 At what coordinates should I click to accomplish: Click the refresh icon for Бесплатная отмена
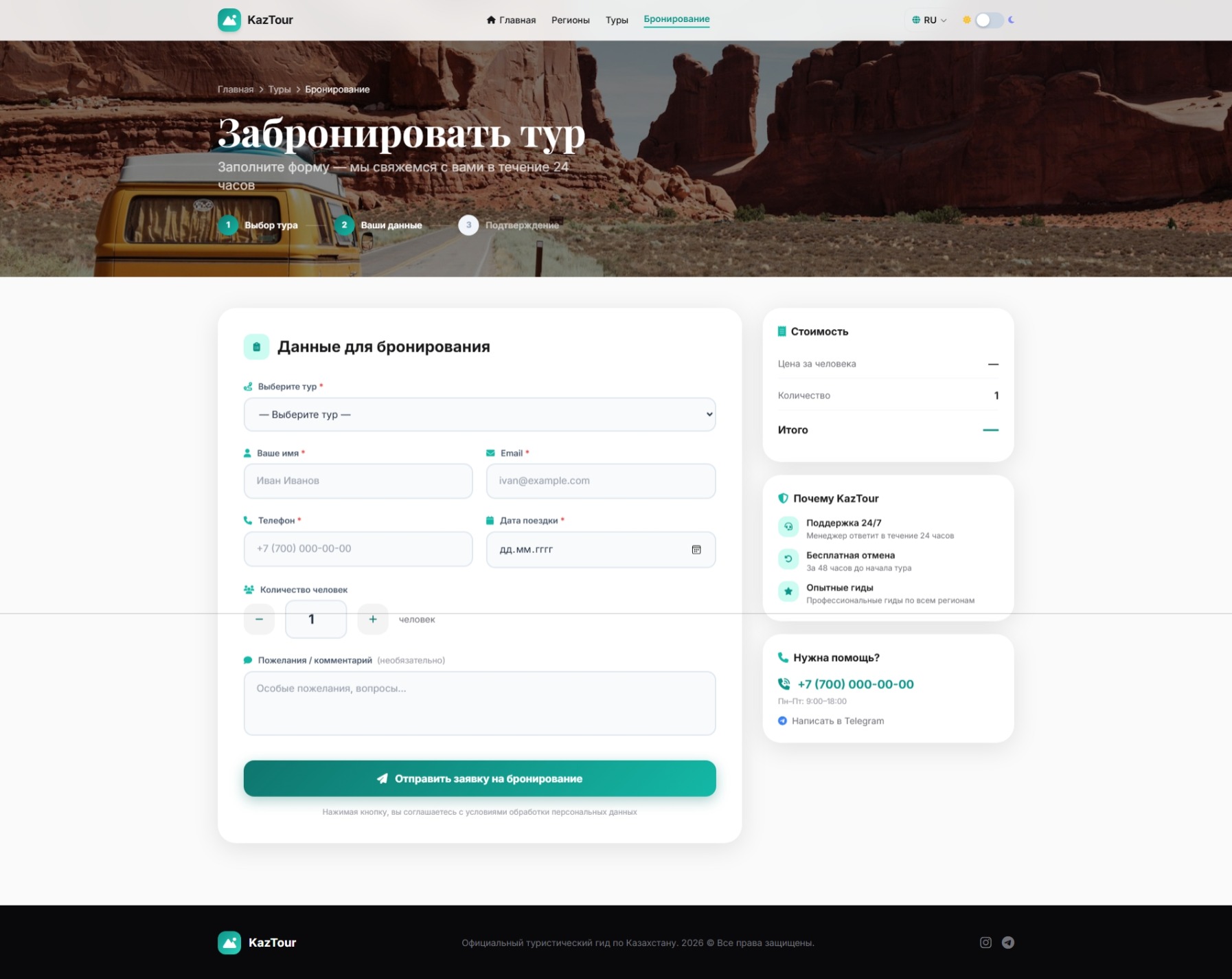pyautogui.click(x=788, y=559)
